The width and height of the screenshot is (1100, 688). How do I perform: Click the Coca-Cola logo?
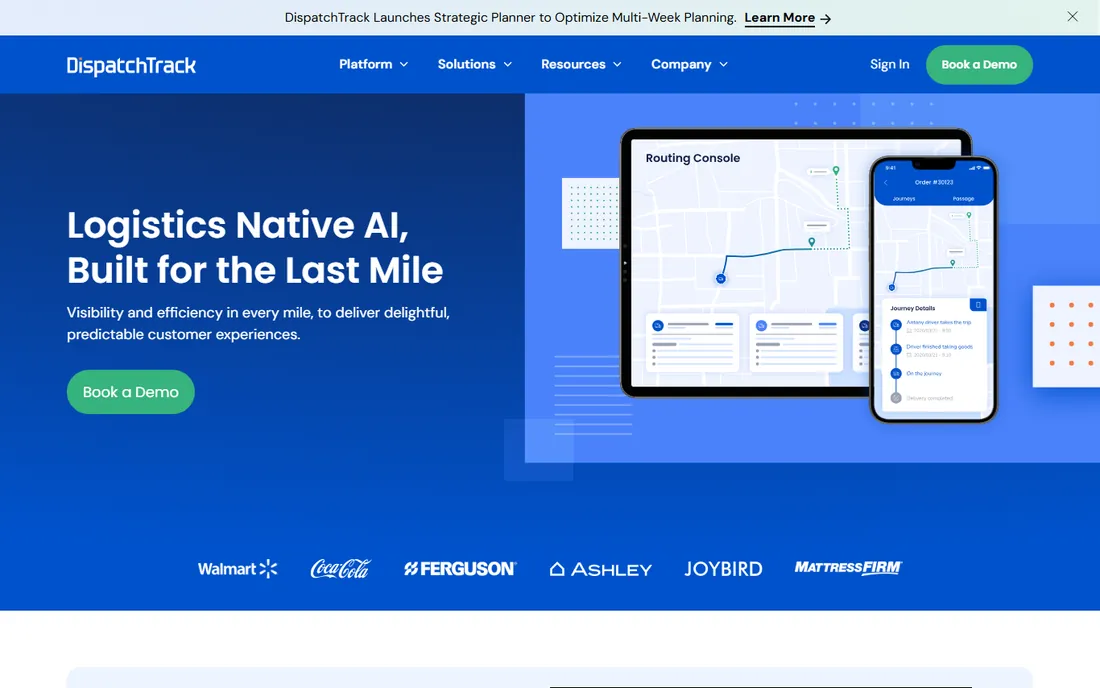pos(340,569)
